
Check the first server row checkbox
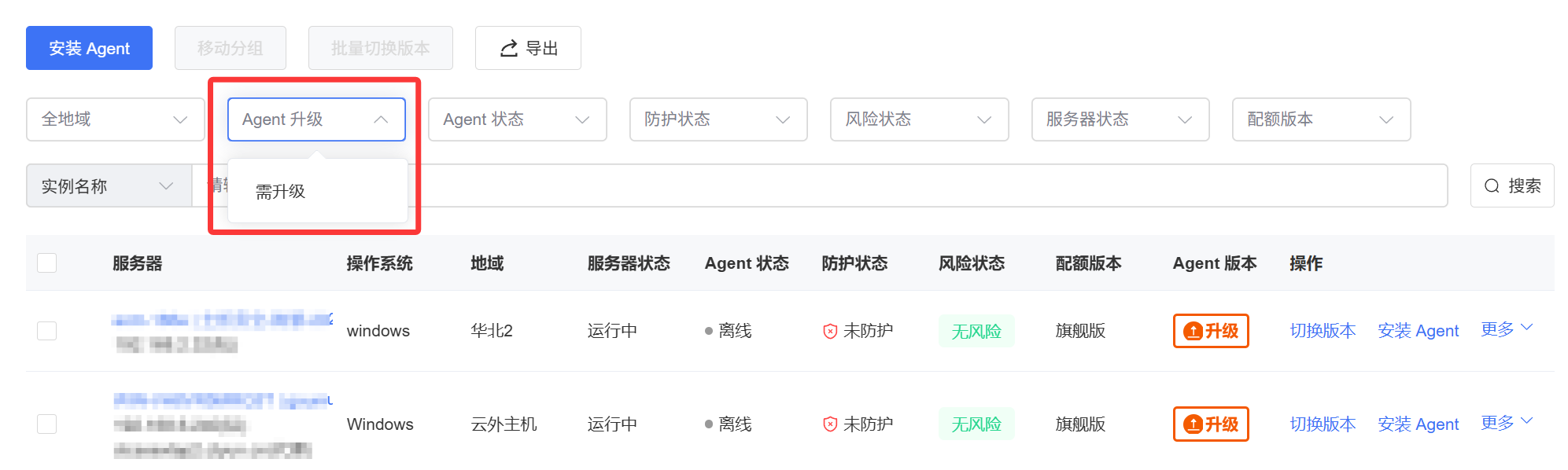(x=47, y=331)
